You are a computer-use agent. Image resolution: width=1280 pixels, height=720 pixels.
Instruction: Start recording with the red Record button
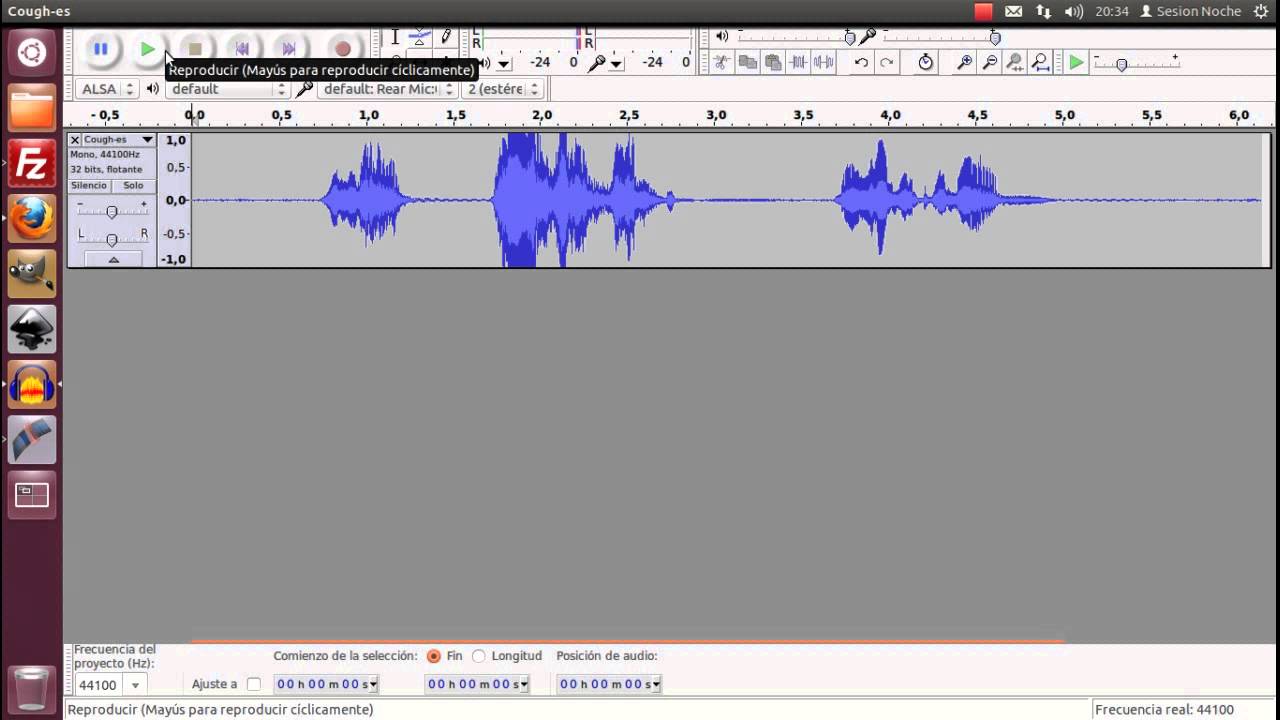click(342, 48)
